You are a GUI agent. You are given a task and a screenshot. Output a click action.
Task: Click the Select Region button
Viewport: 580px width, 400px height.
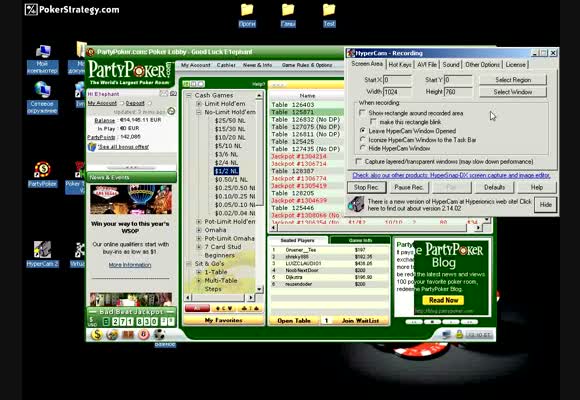point(513,80)
